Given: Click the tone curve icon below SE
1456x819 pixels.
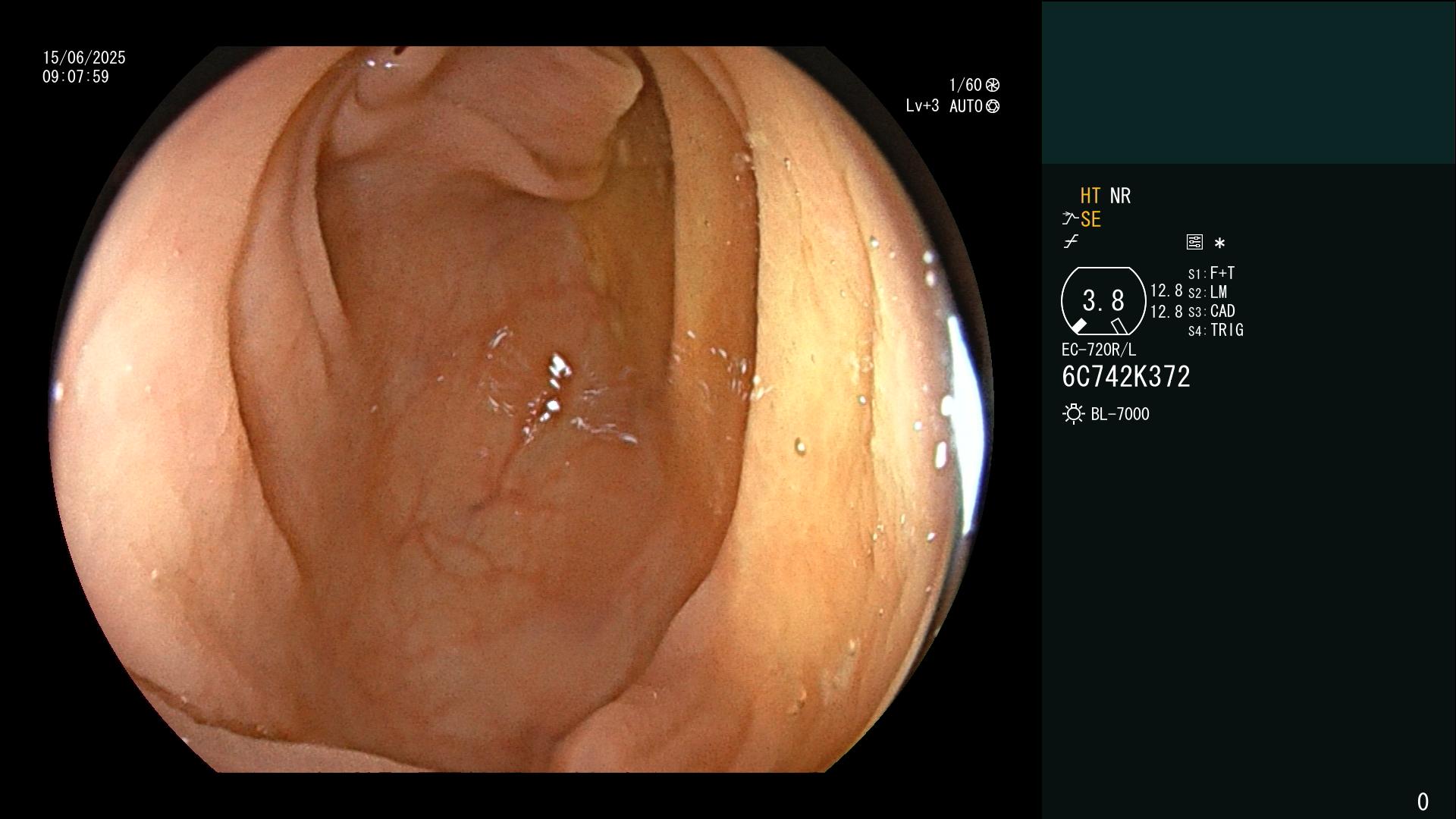Looking at the screenshot, I should [1071, 242].
